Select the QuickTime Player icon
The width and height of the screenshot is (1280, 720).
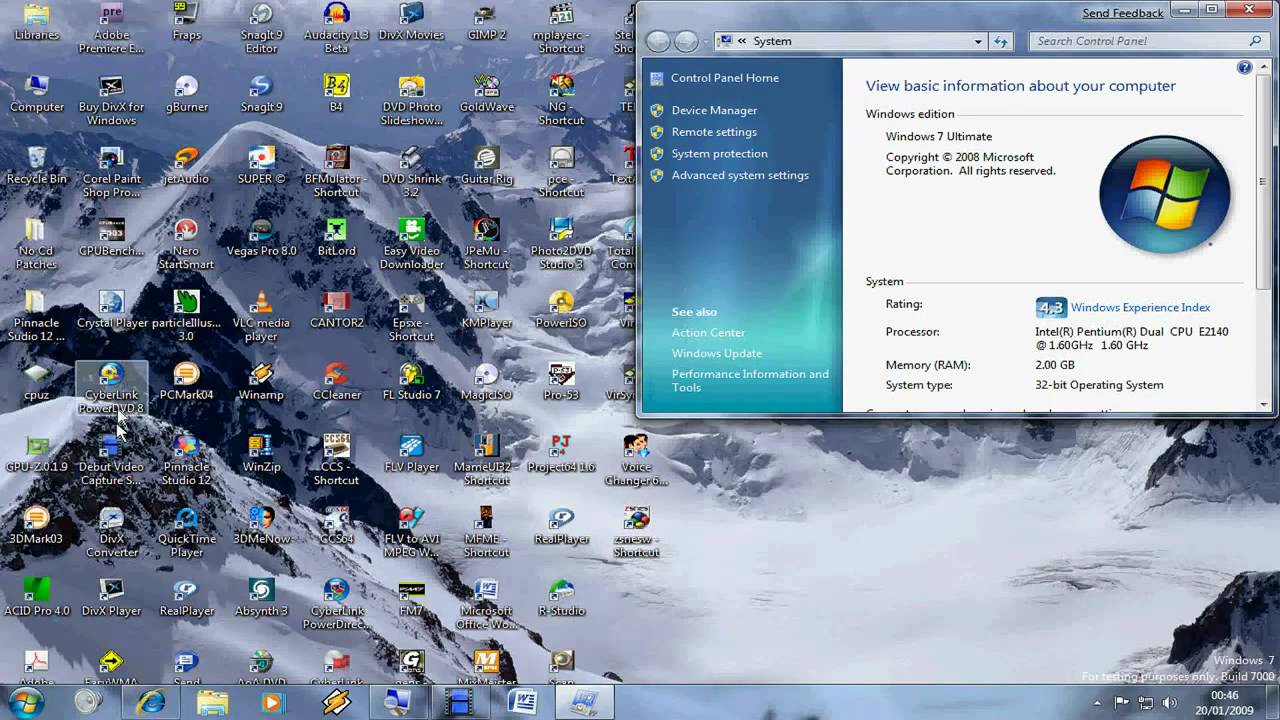186,532
